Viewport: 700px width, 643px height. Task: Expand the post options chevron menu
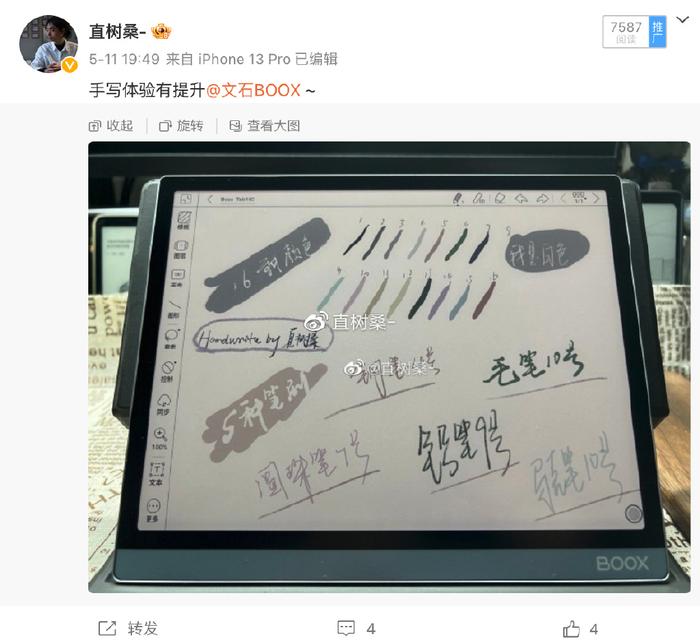click(683, 20)
